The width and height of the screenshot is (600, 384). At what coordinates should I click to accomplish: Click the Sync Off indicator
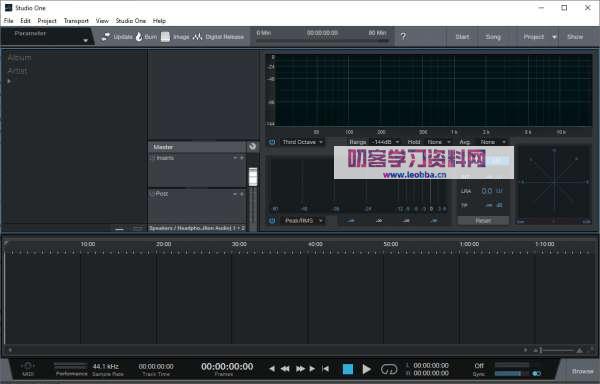coord(479,366)
